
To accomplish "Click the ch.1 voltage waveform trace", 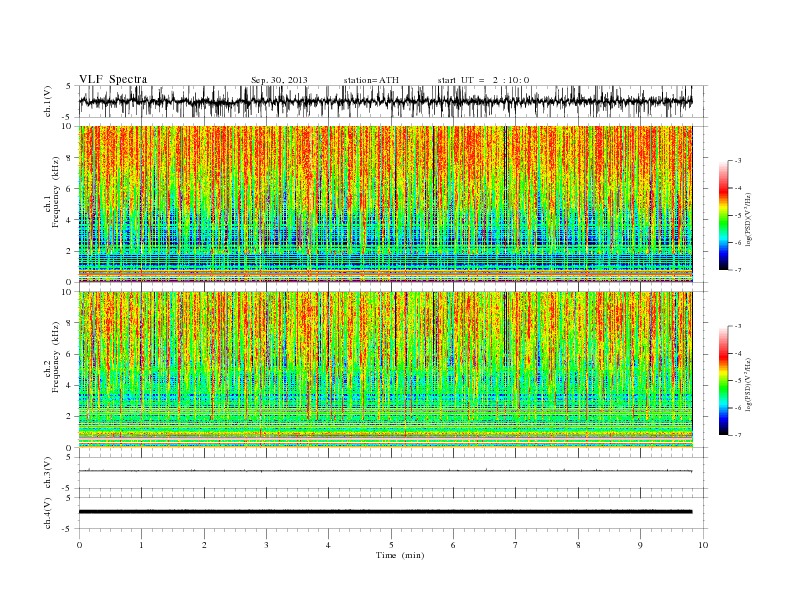I will tap(385, 101).
